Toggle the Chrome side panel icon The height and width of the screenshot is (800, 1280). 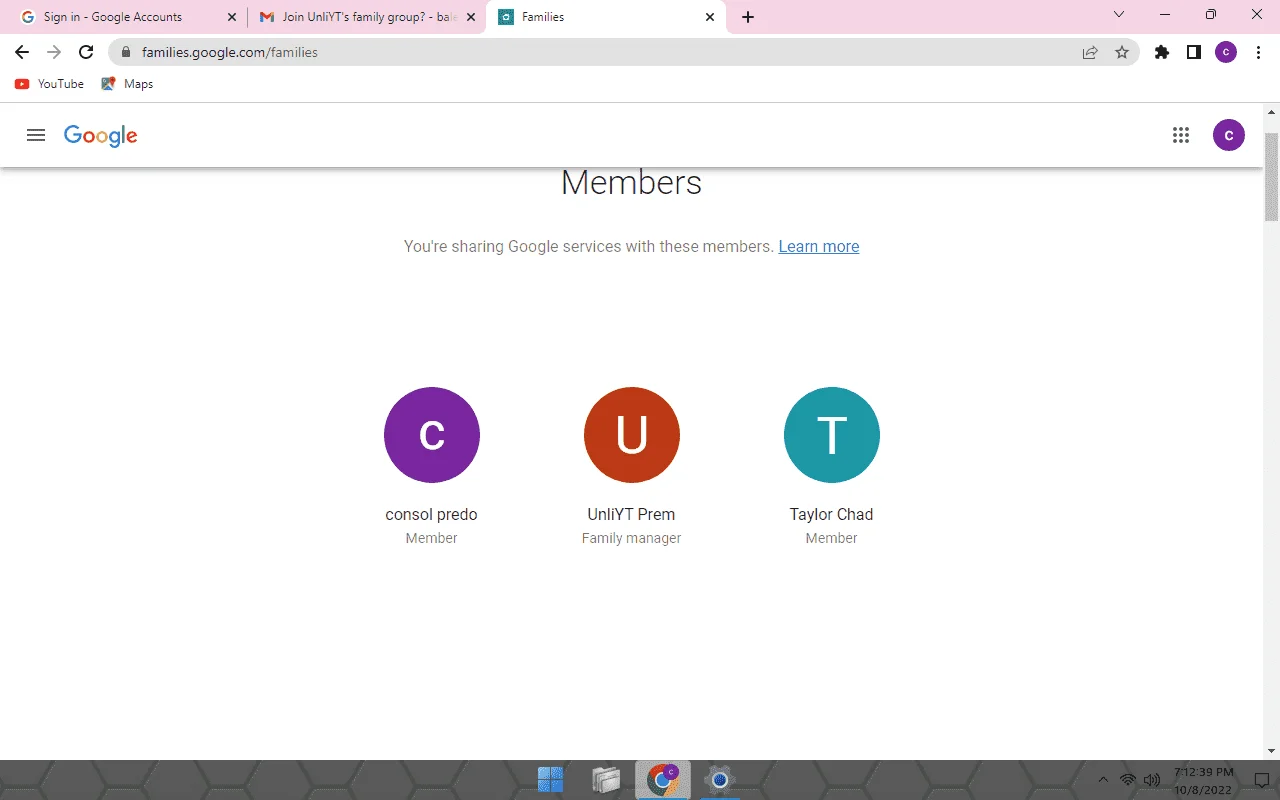point(1194,52)
